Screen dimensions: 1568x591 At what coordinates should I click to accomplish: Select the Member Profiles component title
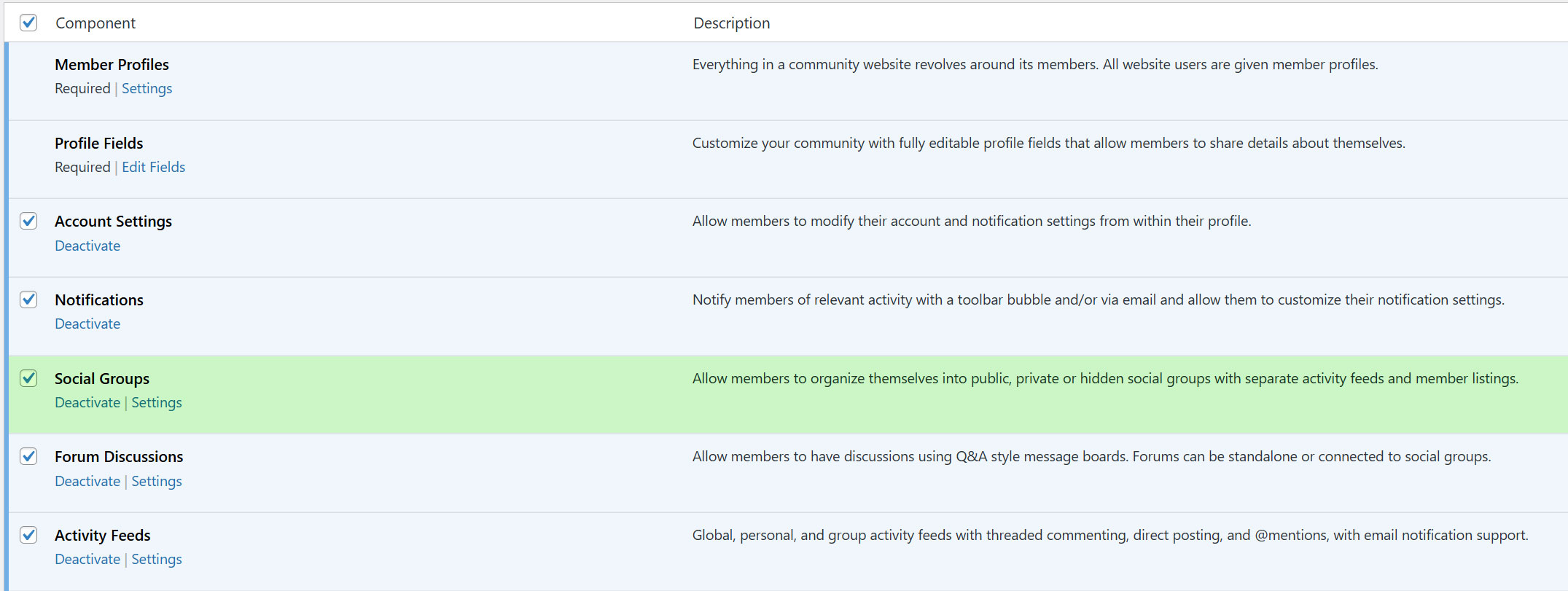click(x=112, y=64)
